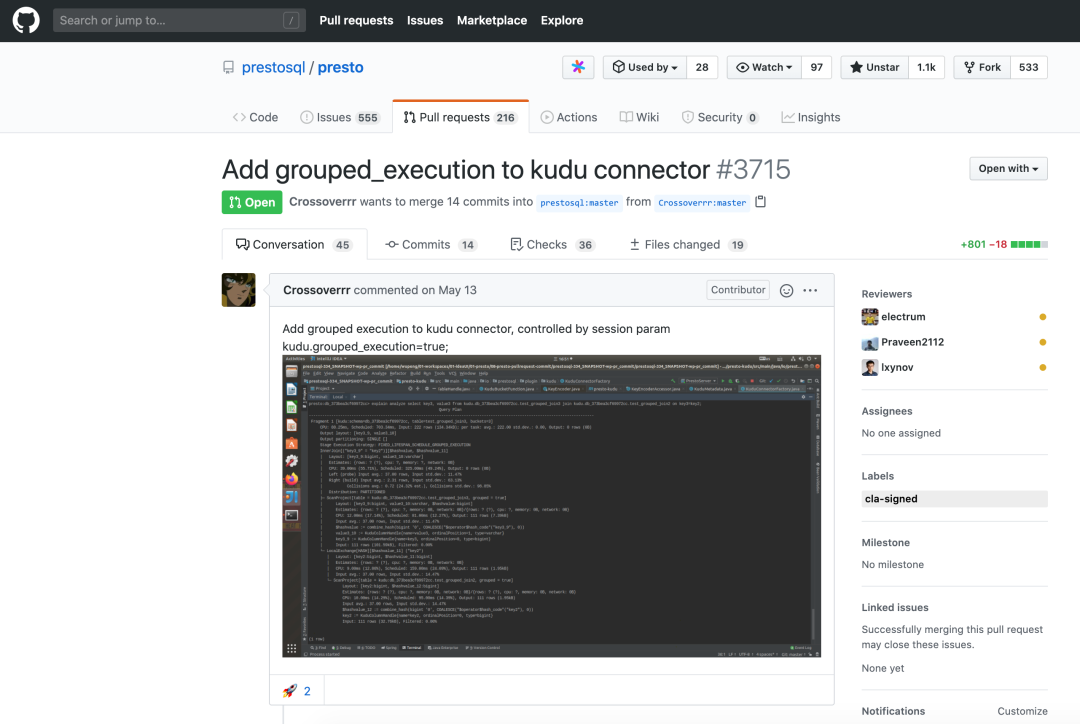Click the prestosql:master base branch
1080x724 pixels.
579,203
